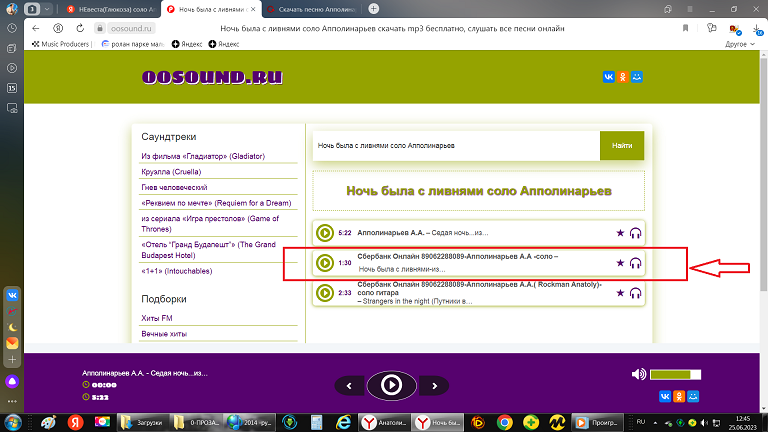
Task: Go to previous track in bottom player
Action: coord(349,386)
